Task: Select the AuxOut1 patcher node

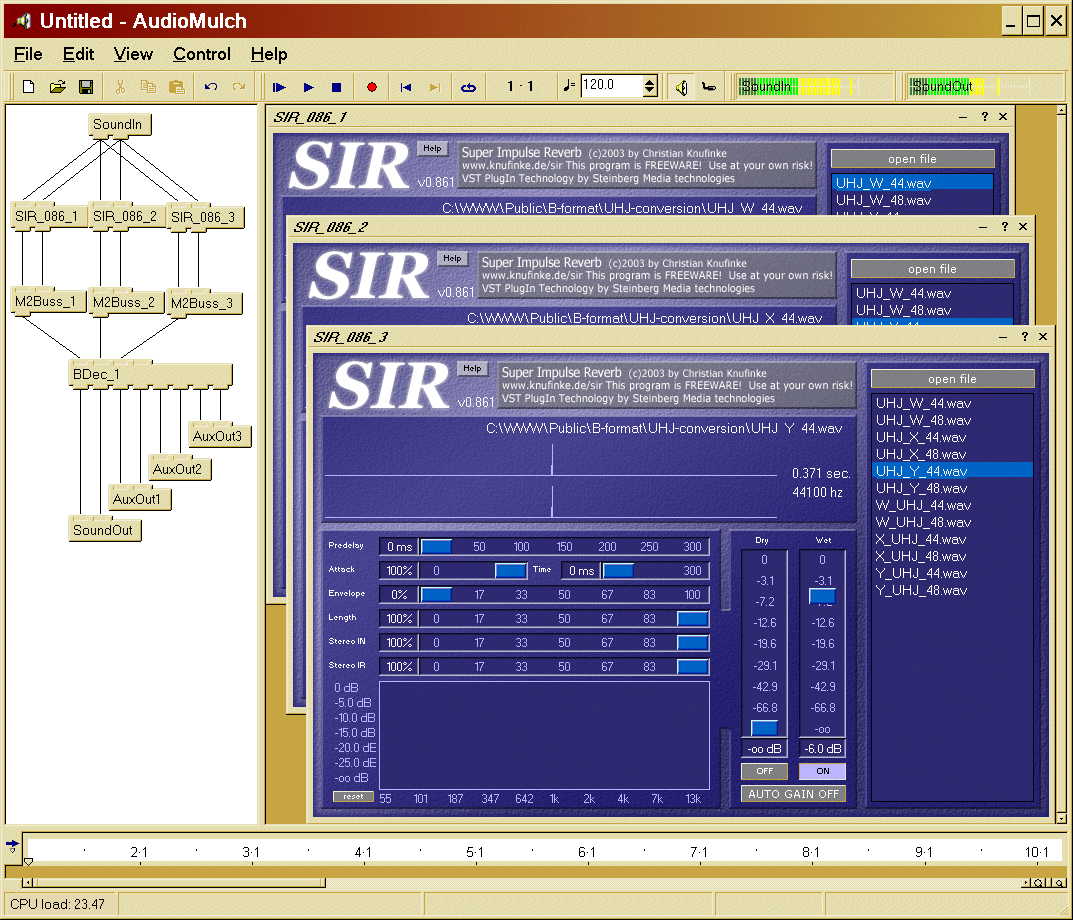Action: tap(139, 499)
